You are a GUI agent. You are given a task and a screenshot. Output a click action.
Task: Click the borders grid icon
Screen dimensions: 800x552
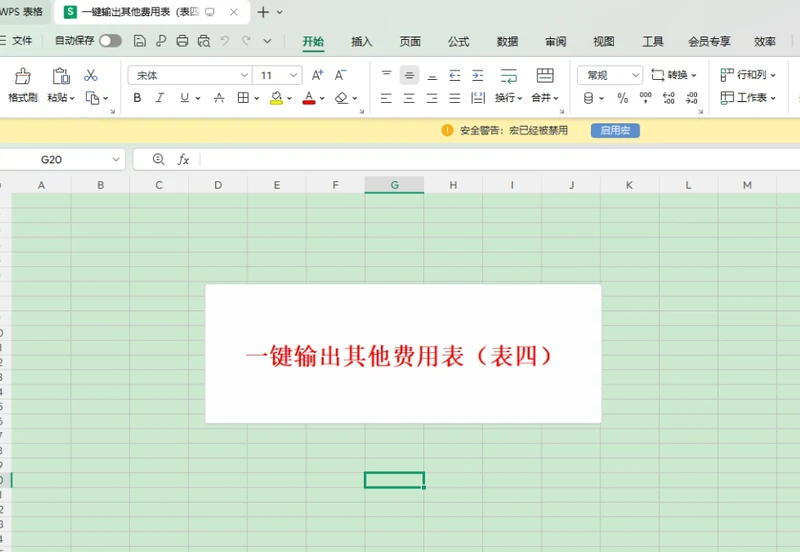click(243, 97)
